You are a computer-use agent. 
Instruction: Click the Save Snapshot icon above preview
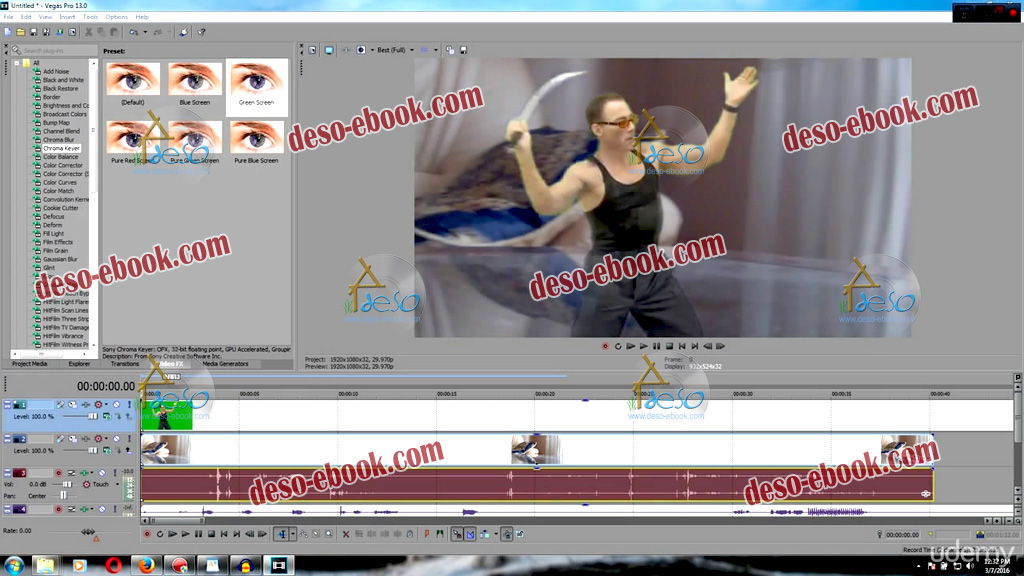coord(463,49)
